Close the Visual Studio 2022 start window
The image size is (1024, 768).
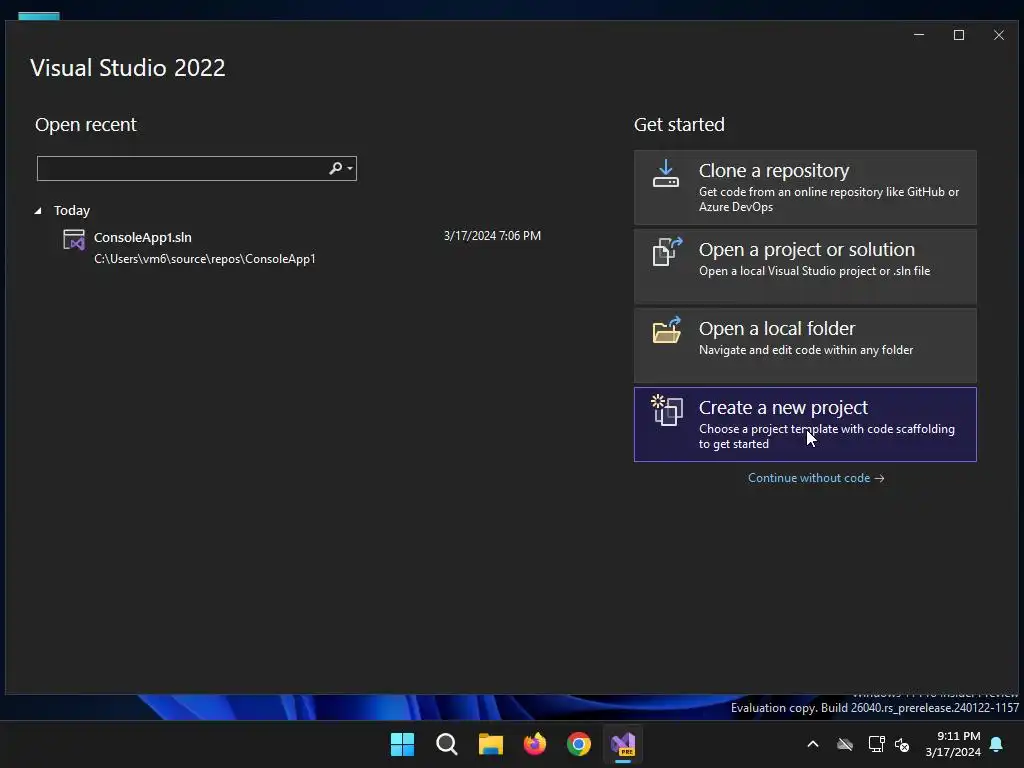(x=999, y=35)
